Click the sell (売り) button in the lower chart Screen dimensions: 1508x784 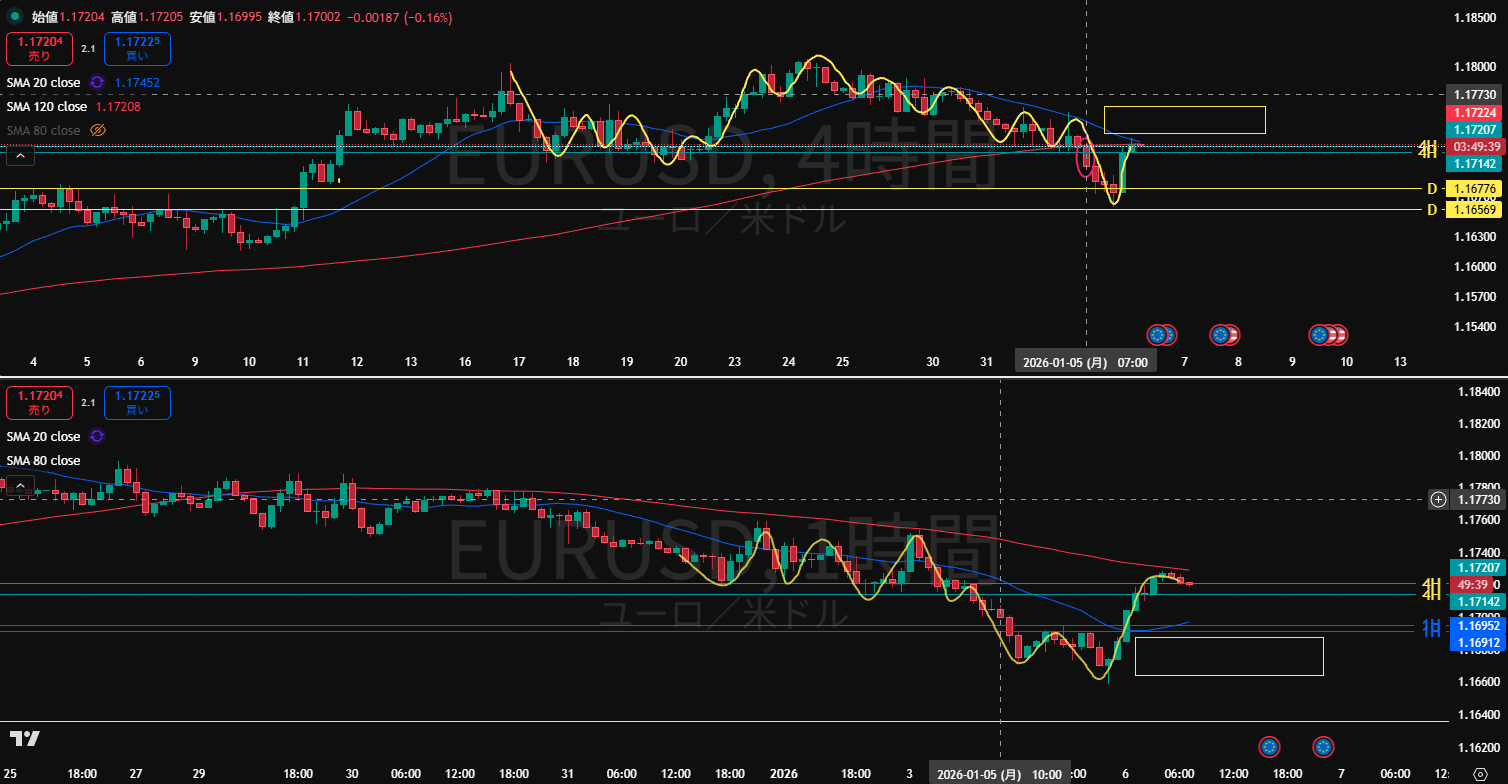point(38,403)
